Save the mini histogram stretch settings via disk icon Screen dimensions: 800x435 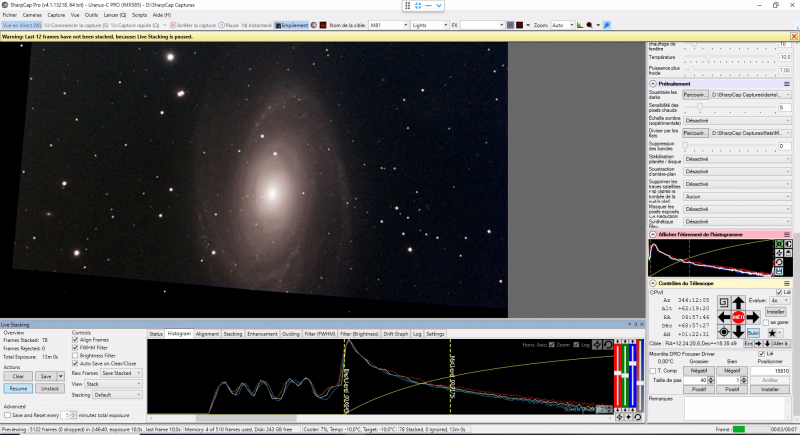tap(779, 271)
